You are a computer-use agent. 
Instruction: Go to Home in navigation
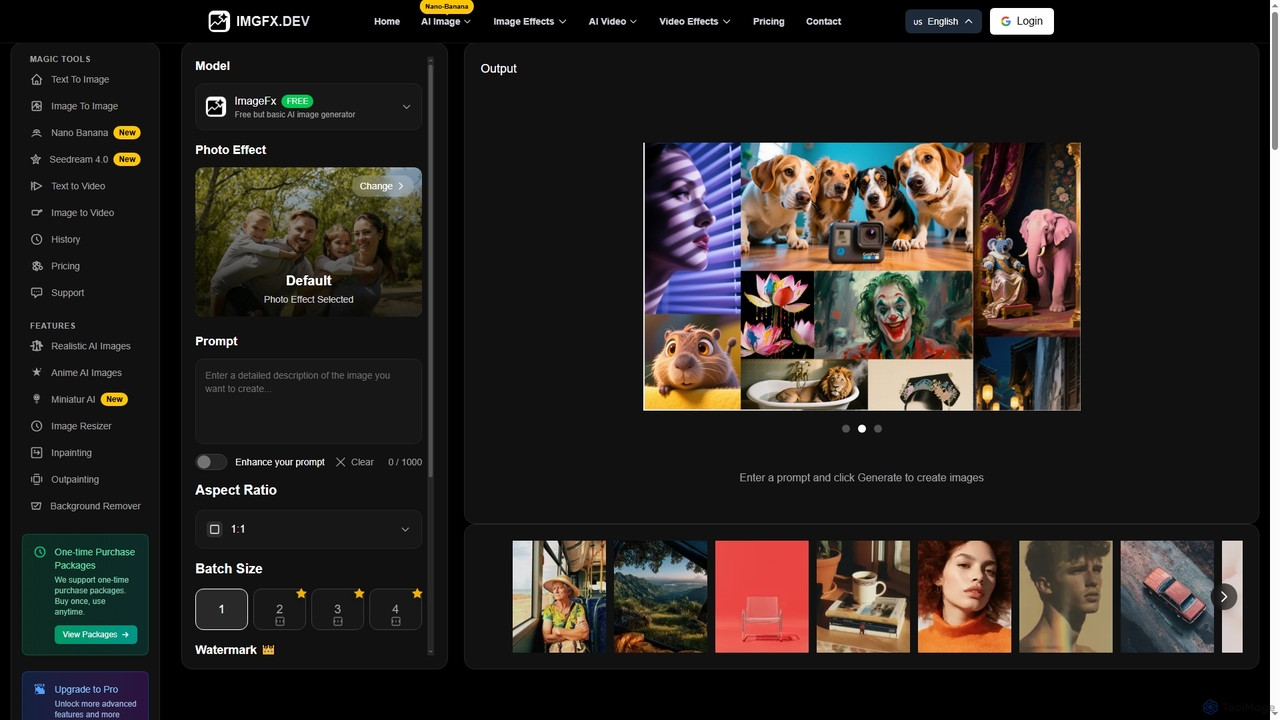387,21
